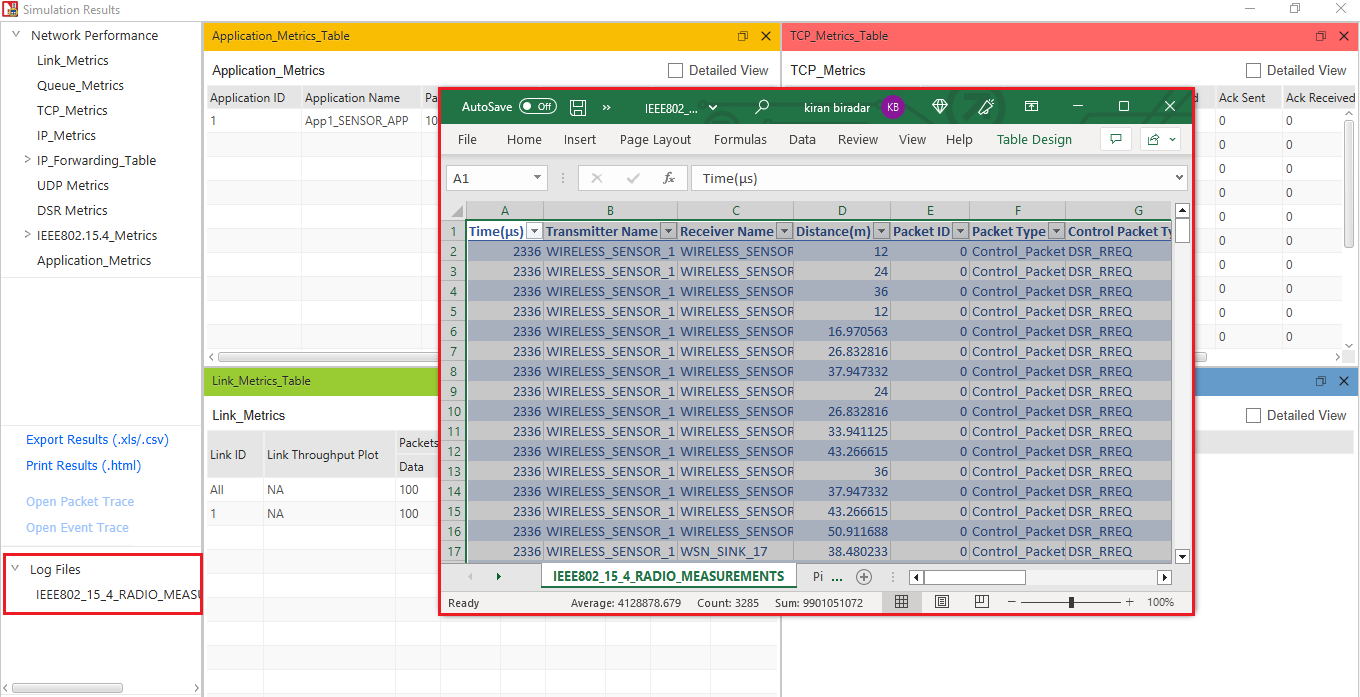Open the quick access overflow chevrons
The height and width of the screenshot is (697, 1360).
click(607, 107)
